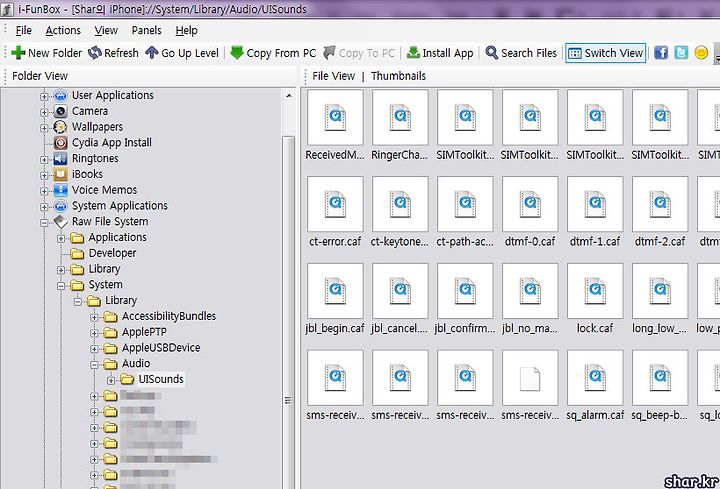This screenshot has height=489, width=720.
Task: Click the smiley face icon
Action: point(701,53)
